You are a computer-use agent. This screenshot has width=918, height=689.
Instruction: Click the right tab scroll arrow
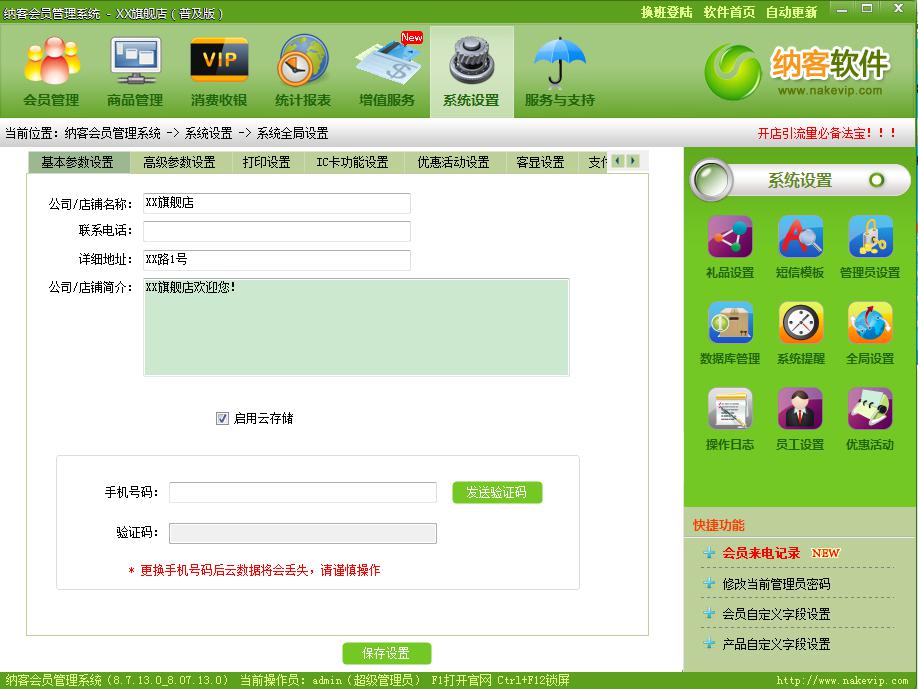(x=632, y=160)
